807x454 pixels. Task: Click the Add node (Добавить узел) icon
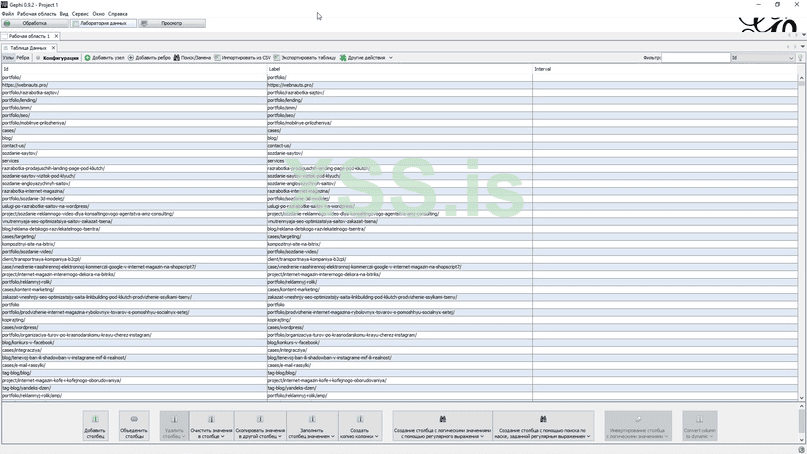click(88, 58)
